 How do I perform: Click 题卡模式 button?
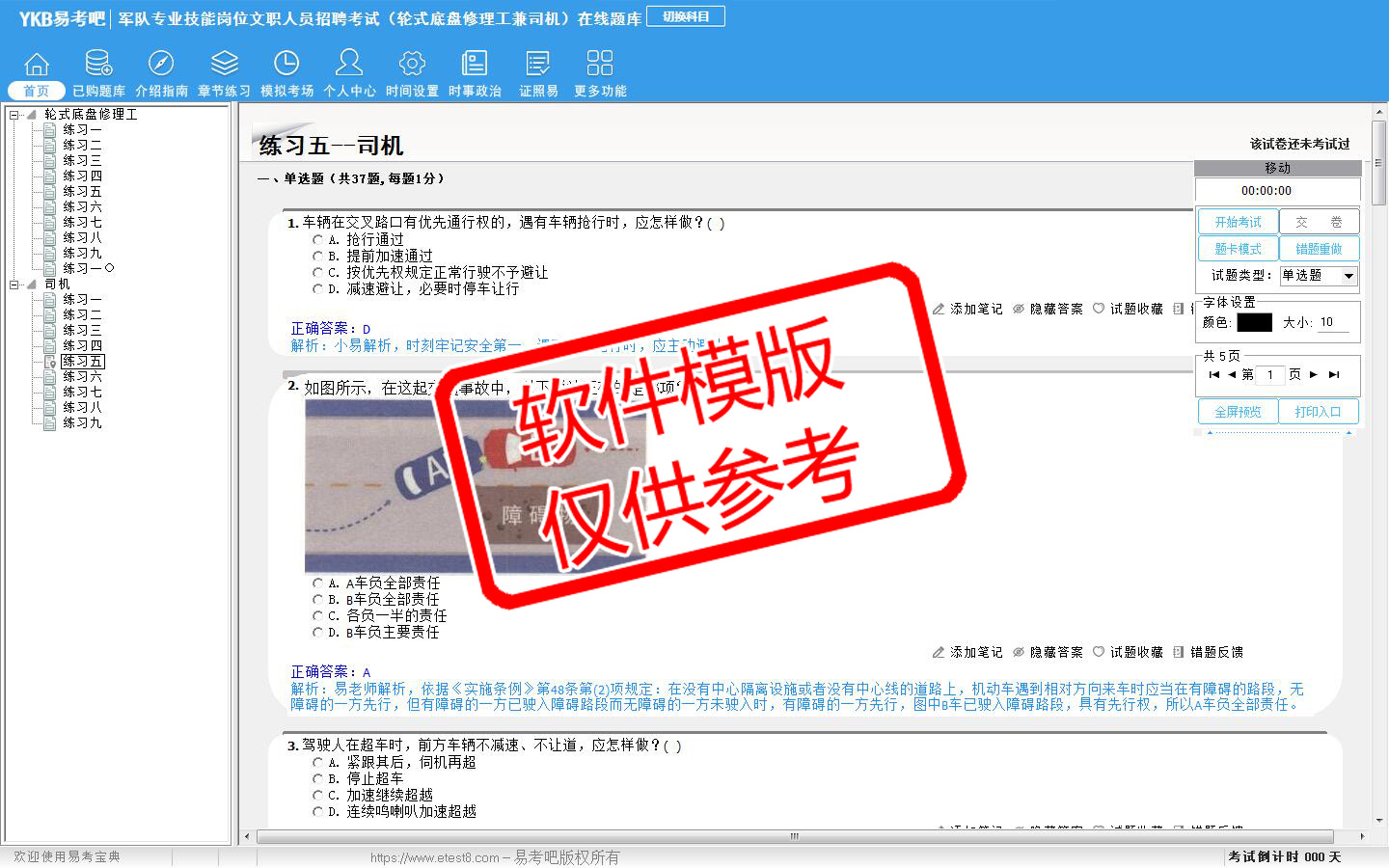click(1238, 249)
